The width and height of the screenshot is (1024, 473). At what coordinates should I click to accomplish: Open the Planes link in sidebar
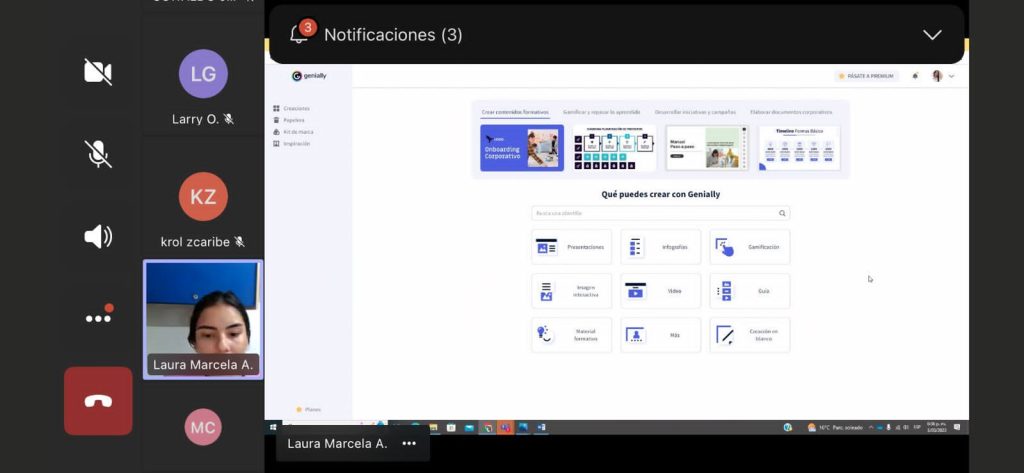(312, 409)
